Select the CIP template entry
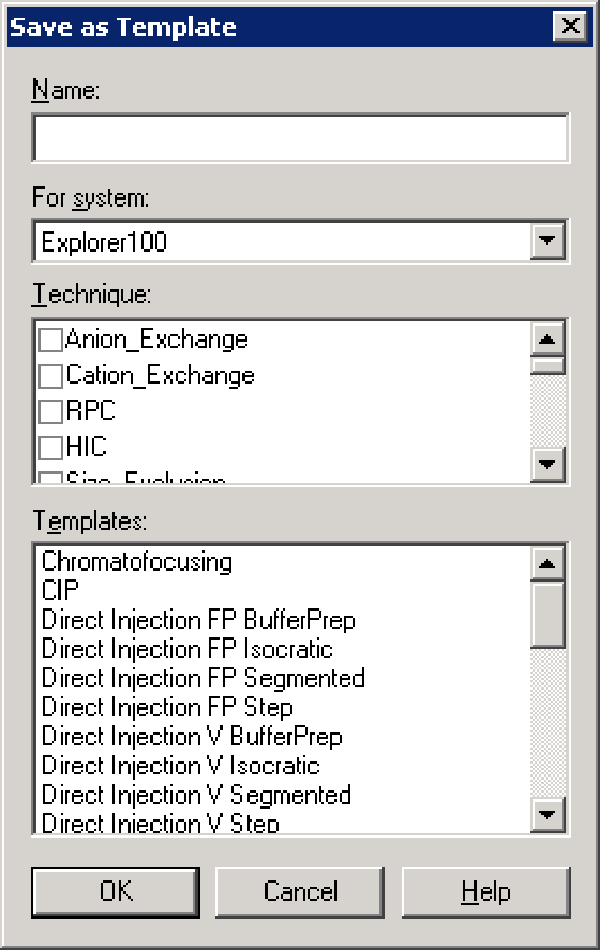Image resolution: width=600 pixels, height=950 pixels. 60,590
